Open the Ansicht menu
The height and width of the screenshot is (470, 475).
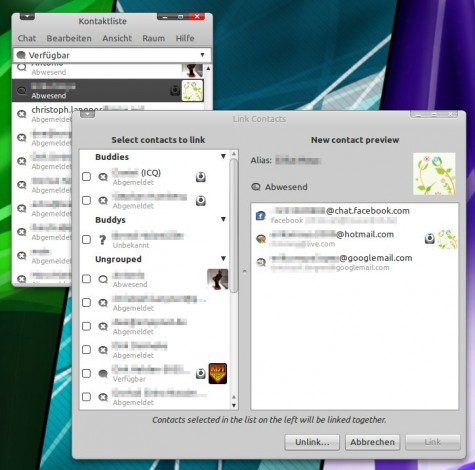(x=117, y=38)
